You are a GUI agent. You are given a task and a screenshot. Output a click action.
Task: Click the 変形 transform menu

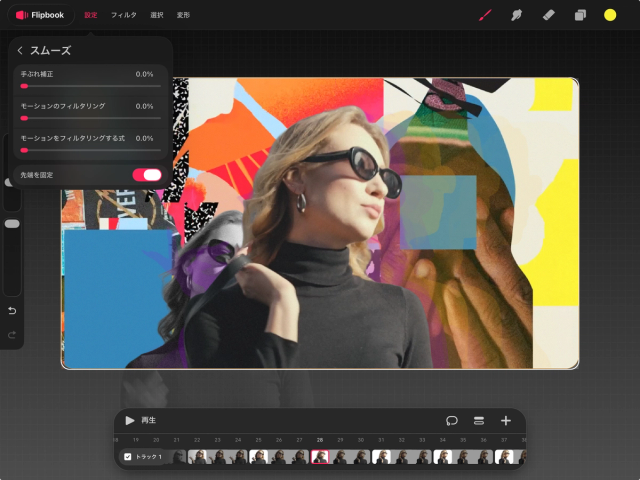click(183, 15)
